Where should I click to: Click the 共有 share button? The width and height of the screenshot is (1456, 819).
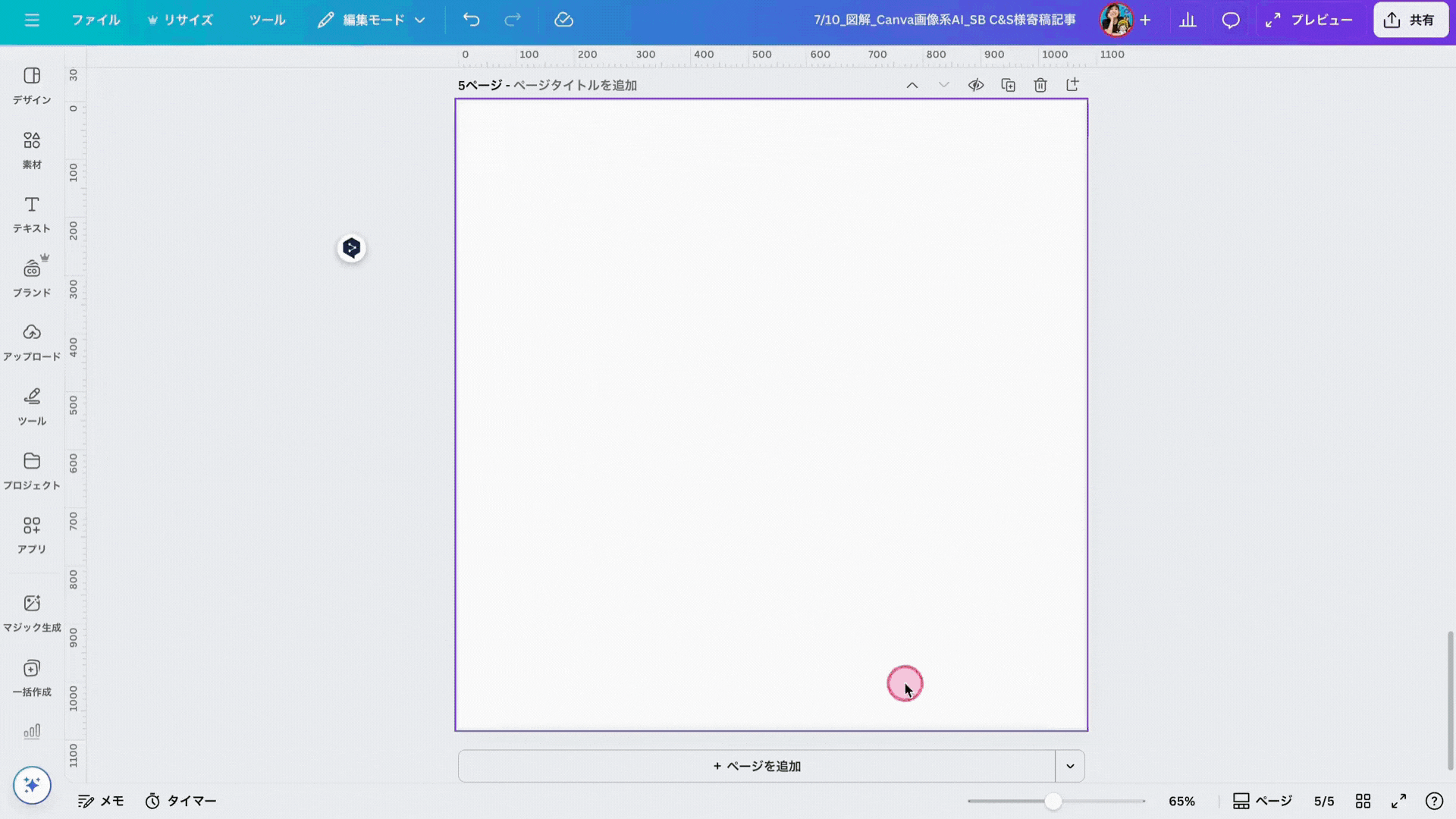click(1410, 20)
